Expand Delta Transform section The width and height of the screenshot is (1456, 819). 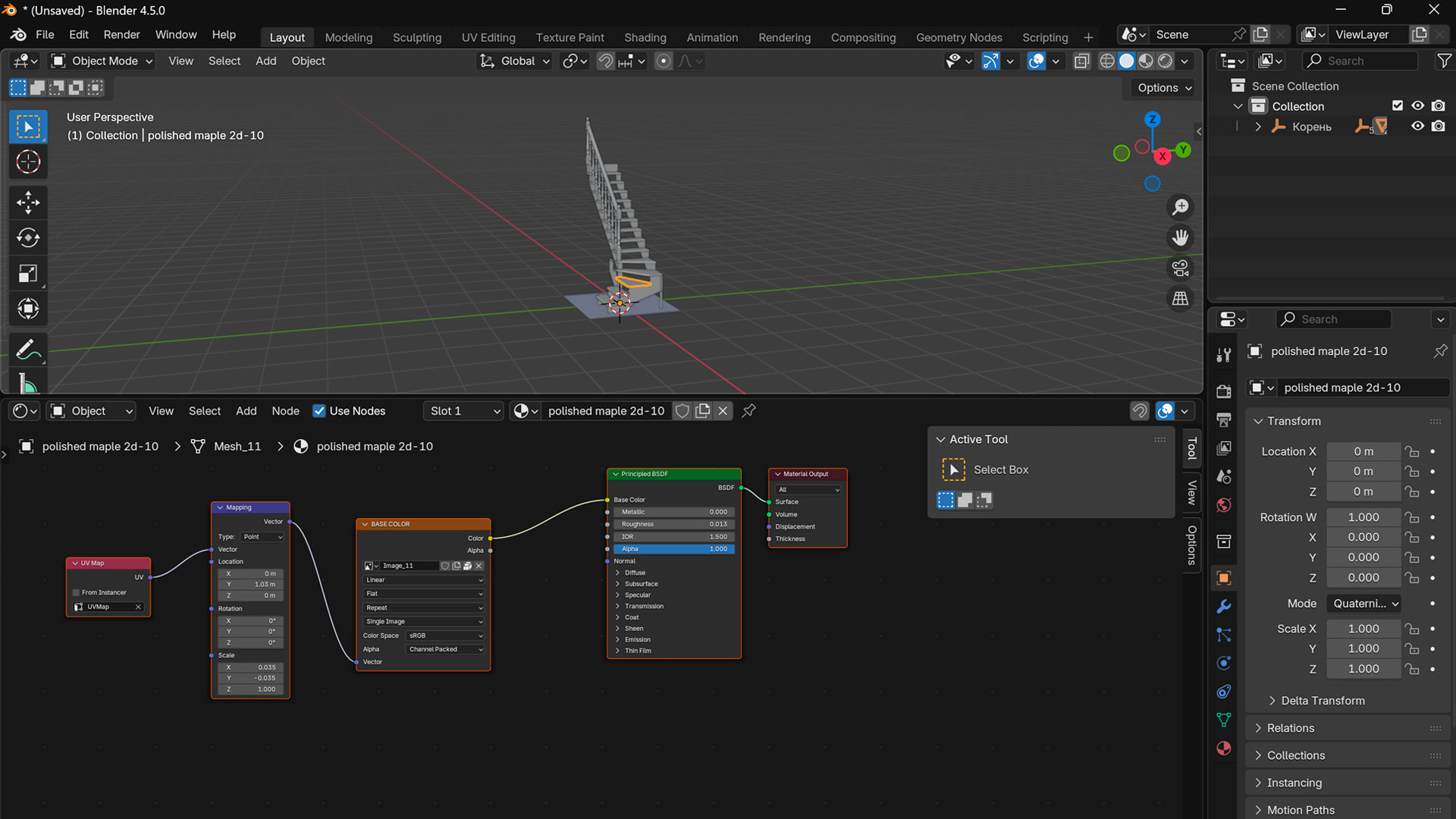(1322, 701)
